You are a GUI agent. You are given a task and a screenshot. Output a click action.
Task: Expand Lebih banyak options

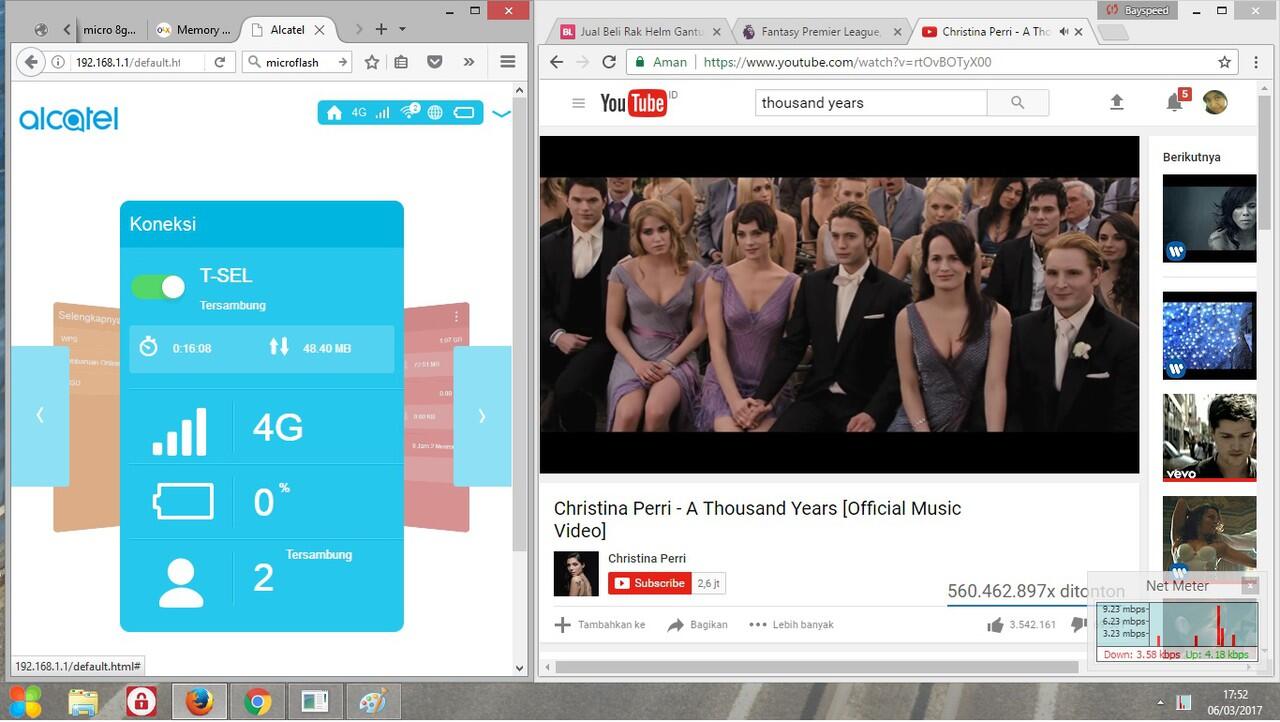tap(792, 625)
